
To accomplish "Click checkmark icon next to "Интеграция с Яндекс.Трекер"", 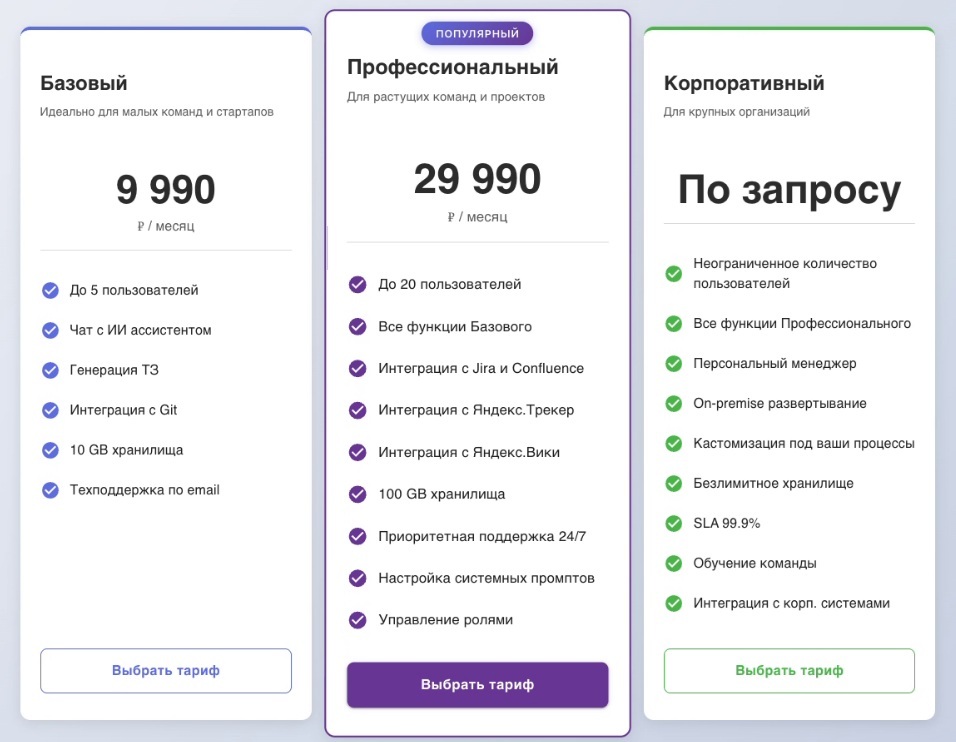I will 357,410.
